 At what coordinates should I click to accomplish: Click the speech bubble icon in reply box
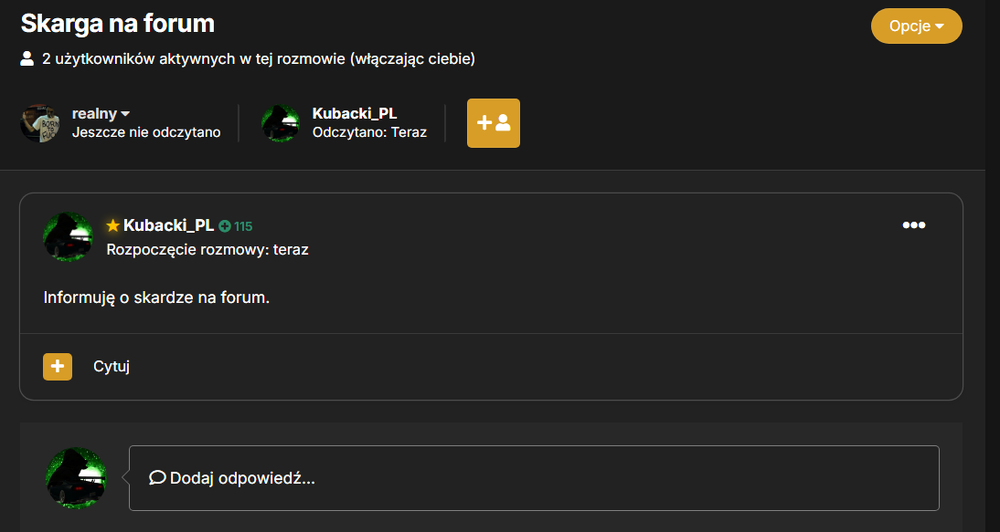pyautogui.click(x=157, y=478)
